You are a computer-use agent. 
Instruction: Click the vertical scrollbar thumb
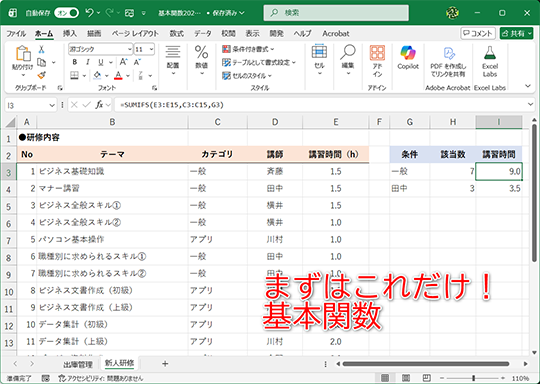[534, 193]
